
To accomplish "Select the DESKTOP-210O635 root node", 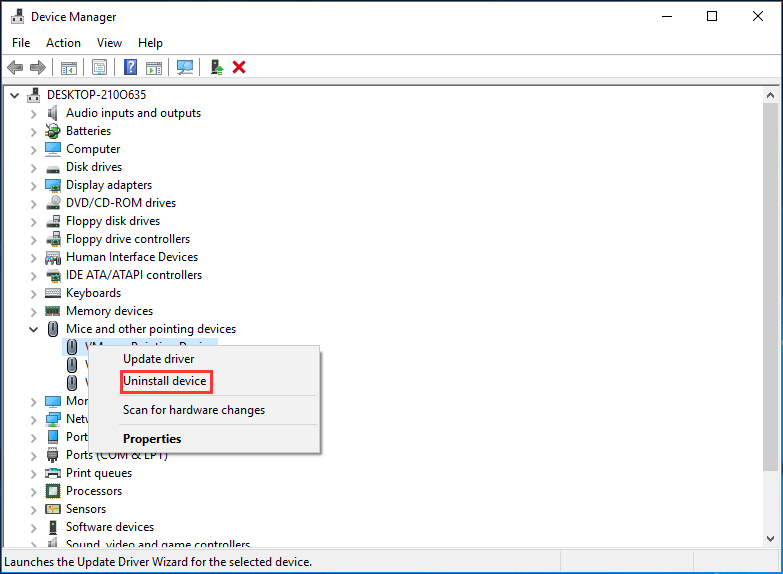I will click(x=96, y=95).
